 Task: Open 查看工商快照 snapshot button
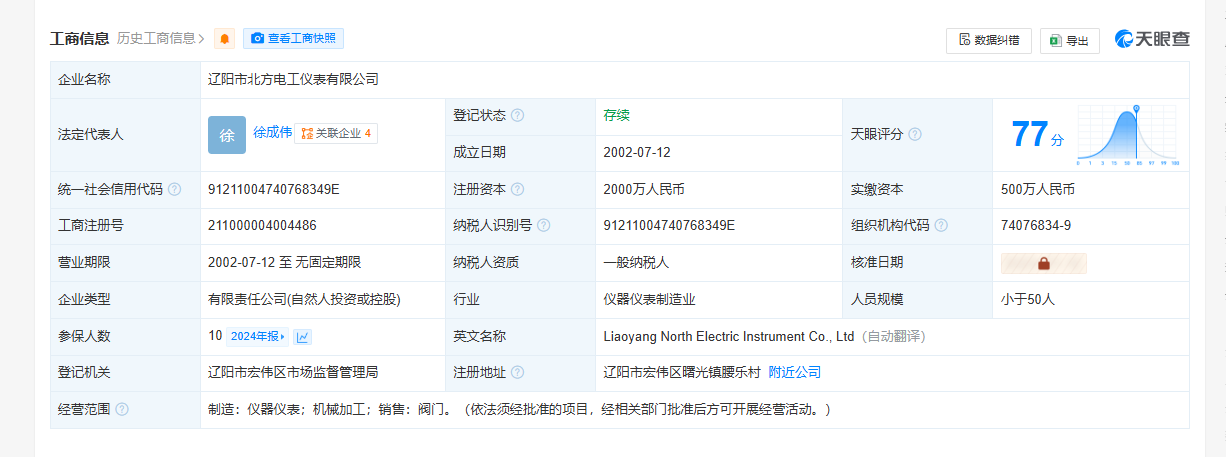coord(294,39)
